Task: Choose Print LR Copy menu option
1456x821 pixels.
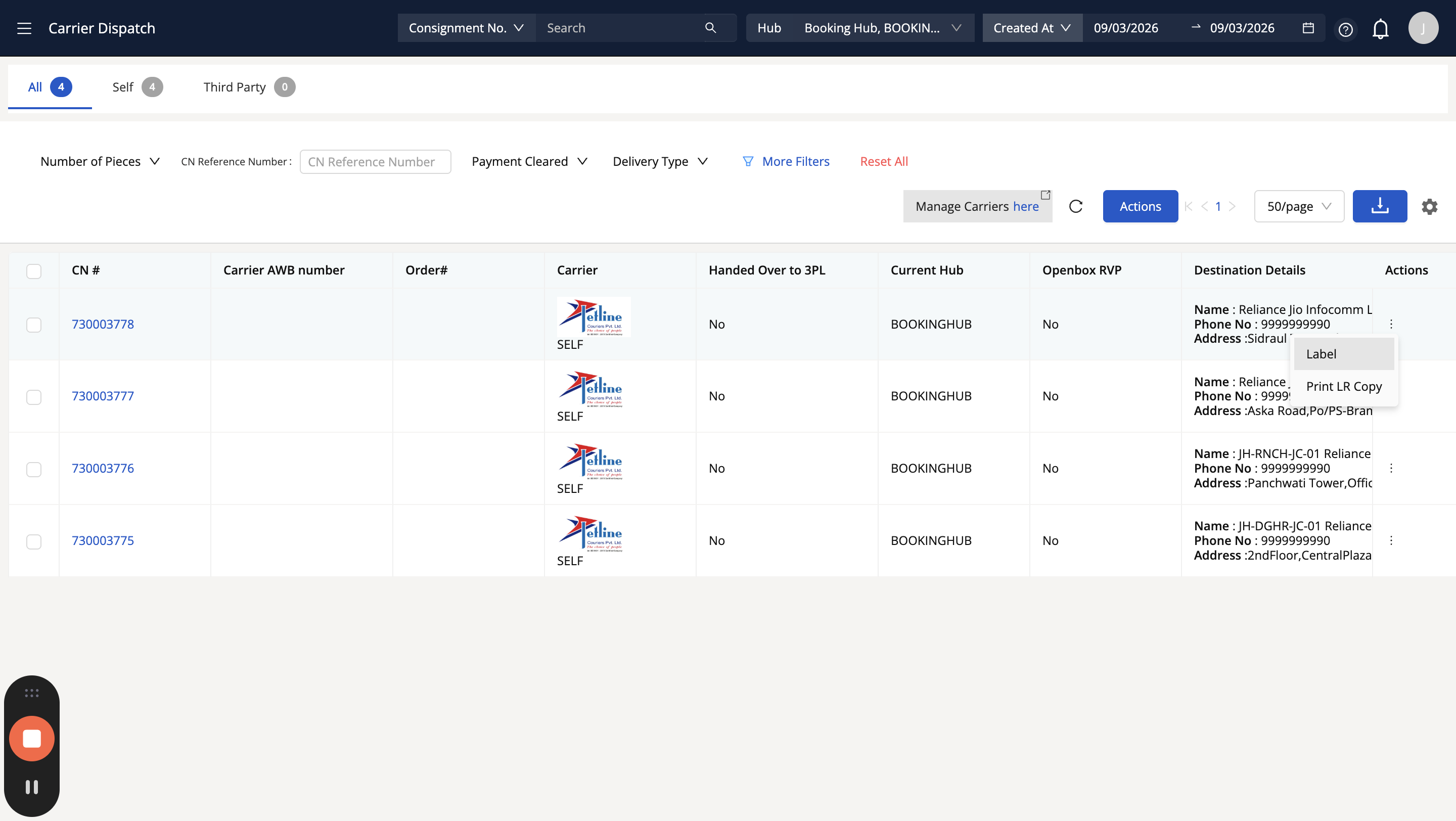Action: [1344, 386]
